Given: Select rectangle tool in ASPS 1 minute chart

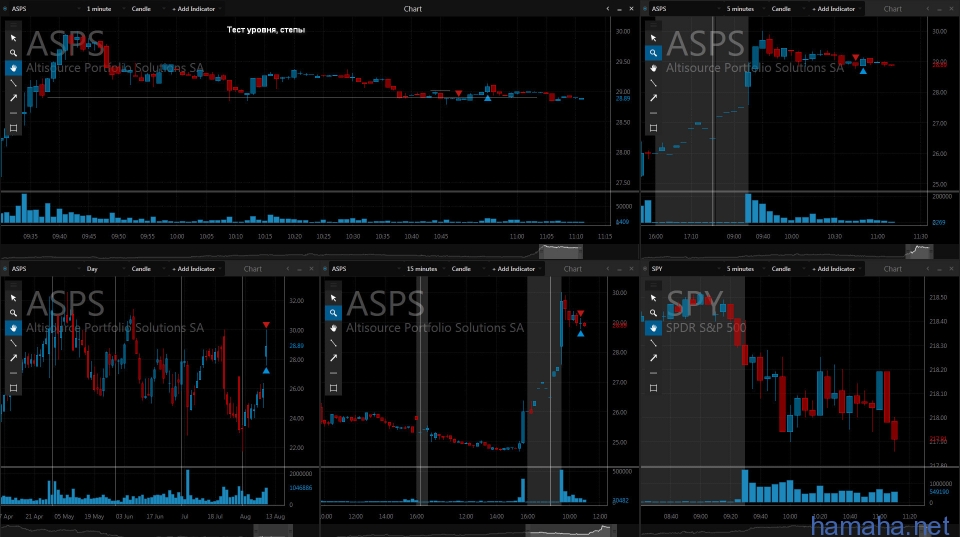Looking at the screenshot, I should [x=13, y=128].
